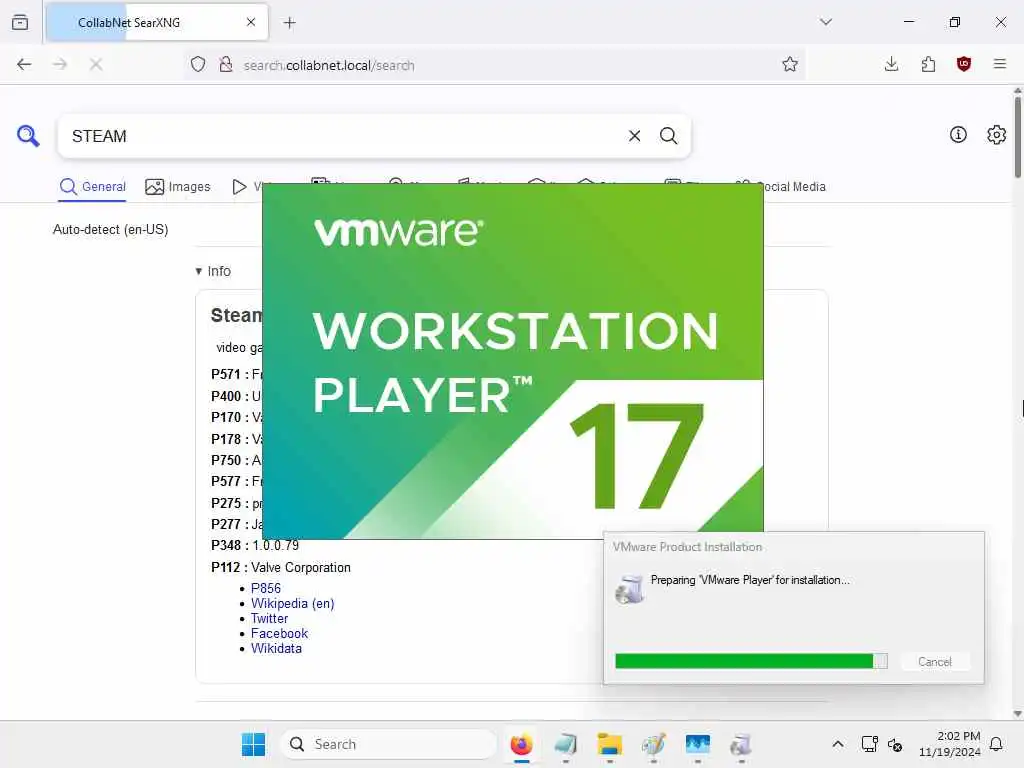Click the page vertical scrollbar thumb
This screenshot has width=1024, height=768.
[1017, 137]
